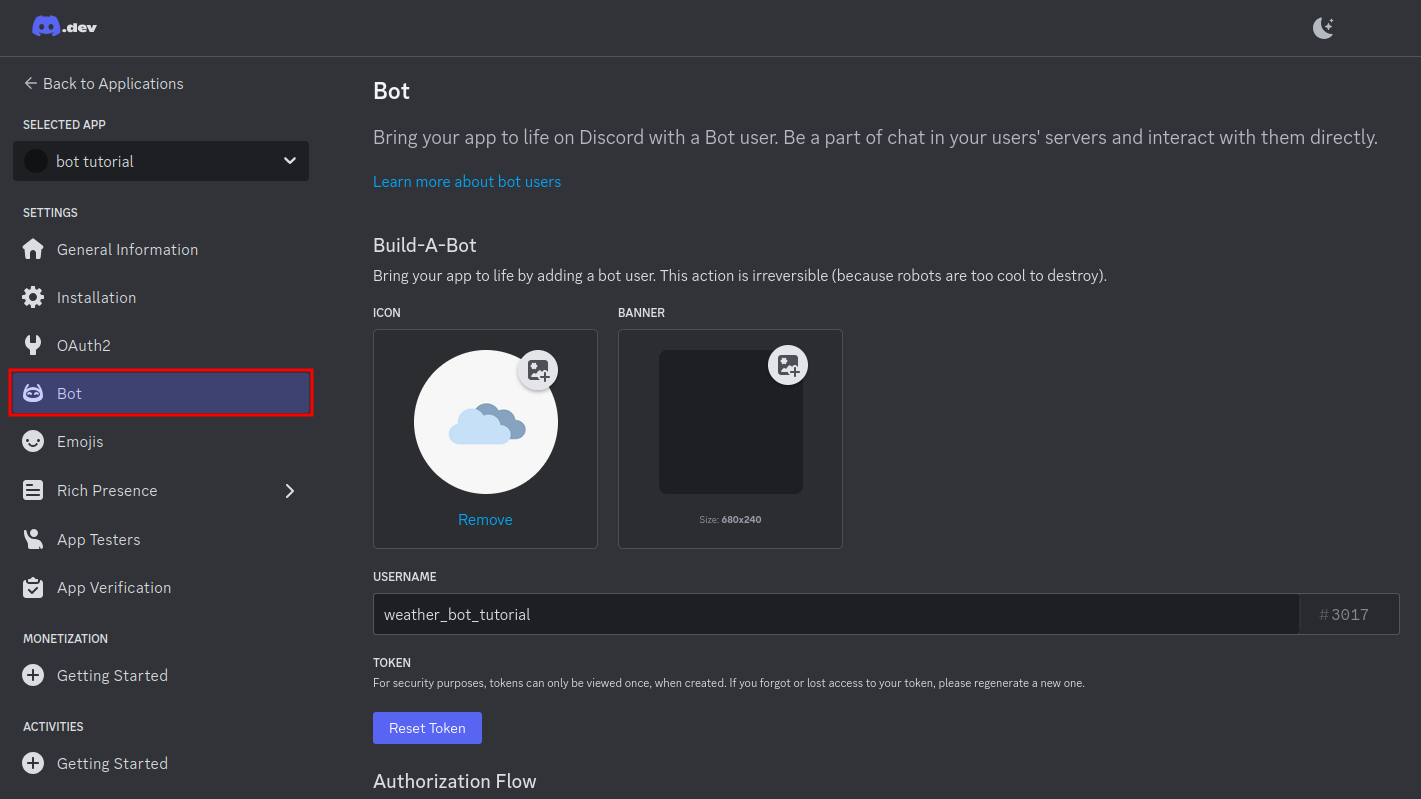Open Activities Getting Started
Image resolution: width=1421 pixels, height=799 pixels.
coord(112,763)
